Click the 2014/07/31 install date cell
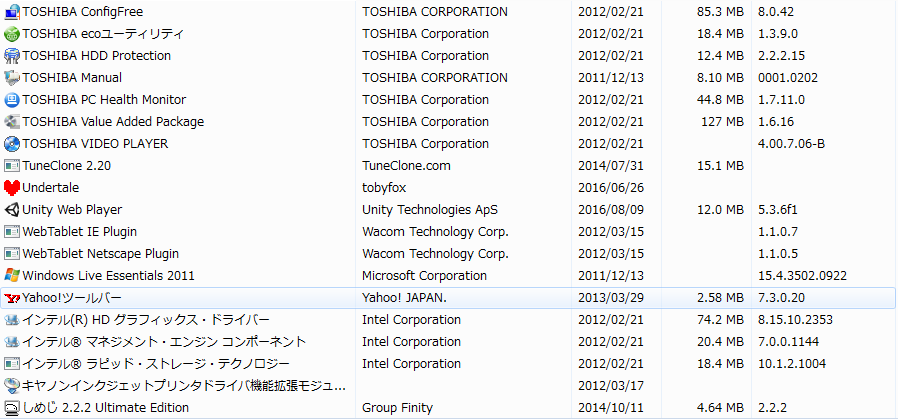Viewport: 898px width, 419px height. [x=611, y=166]
